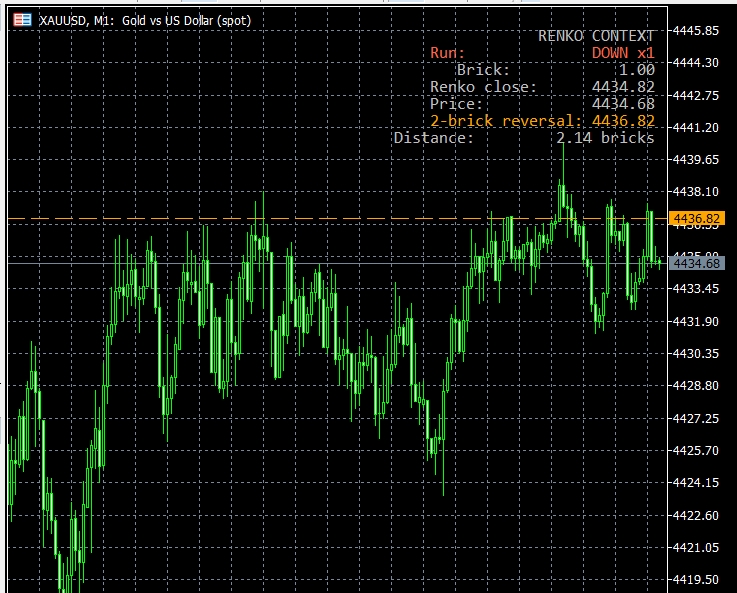Click the 'Distance:' label in the panel
The image size is (737, 593).
tap(433, 138)
